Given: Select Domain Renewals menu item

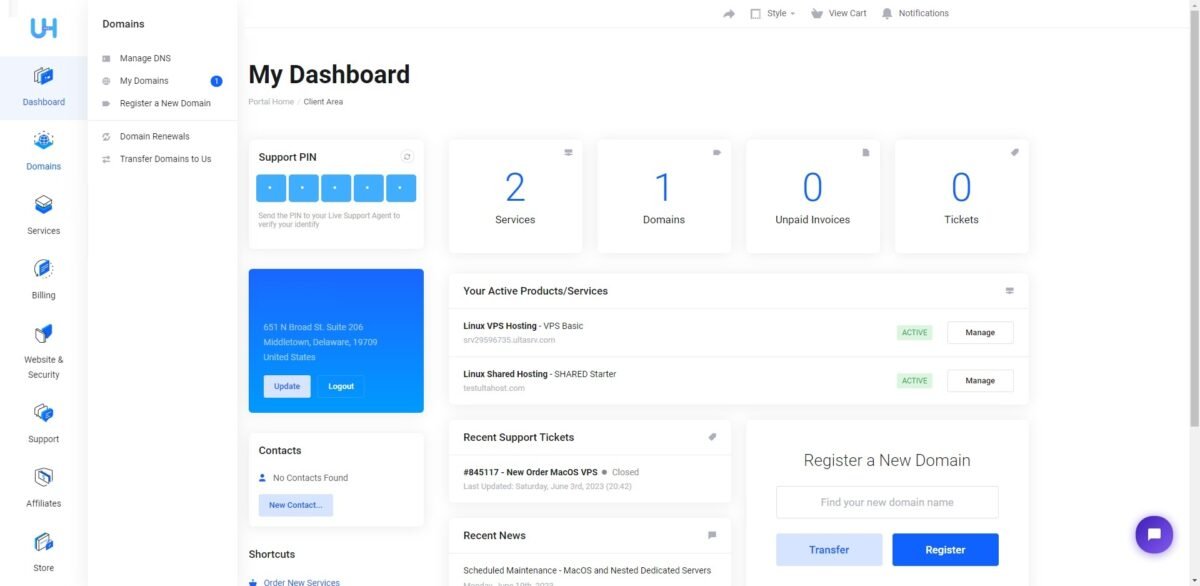Looking at the screenshot, I should click(x=154, y=136).
